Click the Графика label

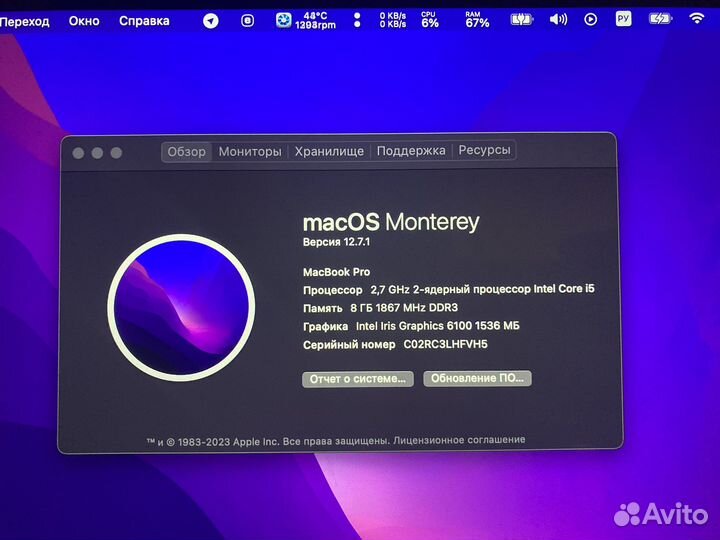(325, 327)
